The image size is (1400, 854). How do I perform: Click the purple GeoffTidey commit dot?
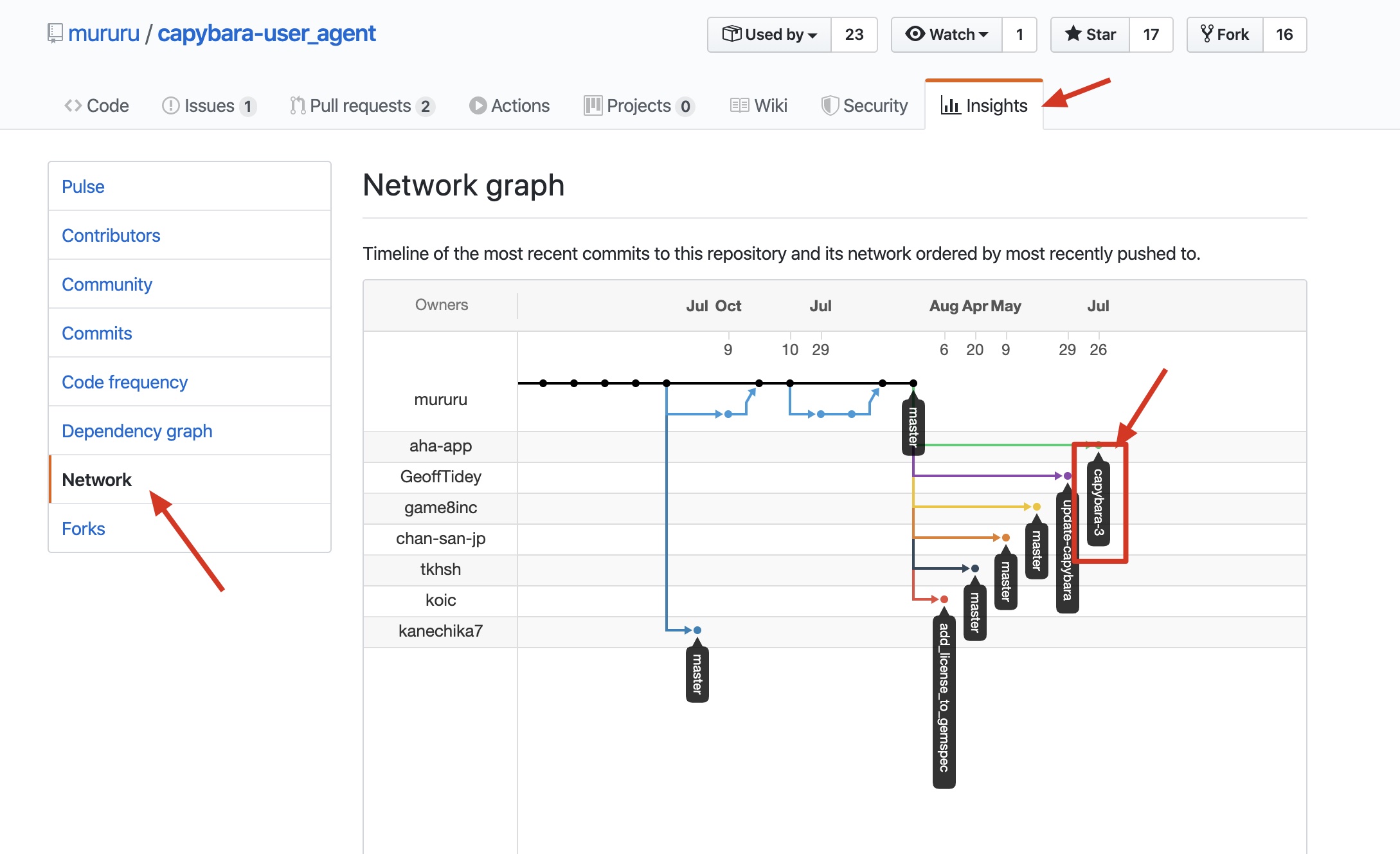click(1068, 476)
